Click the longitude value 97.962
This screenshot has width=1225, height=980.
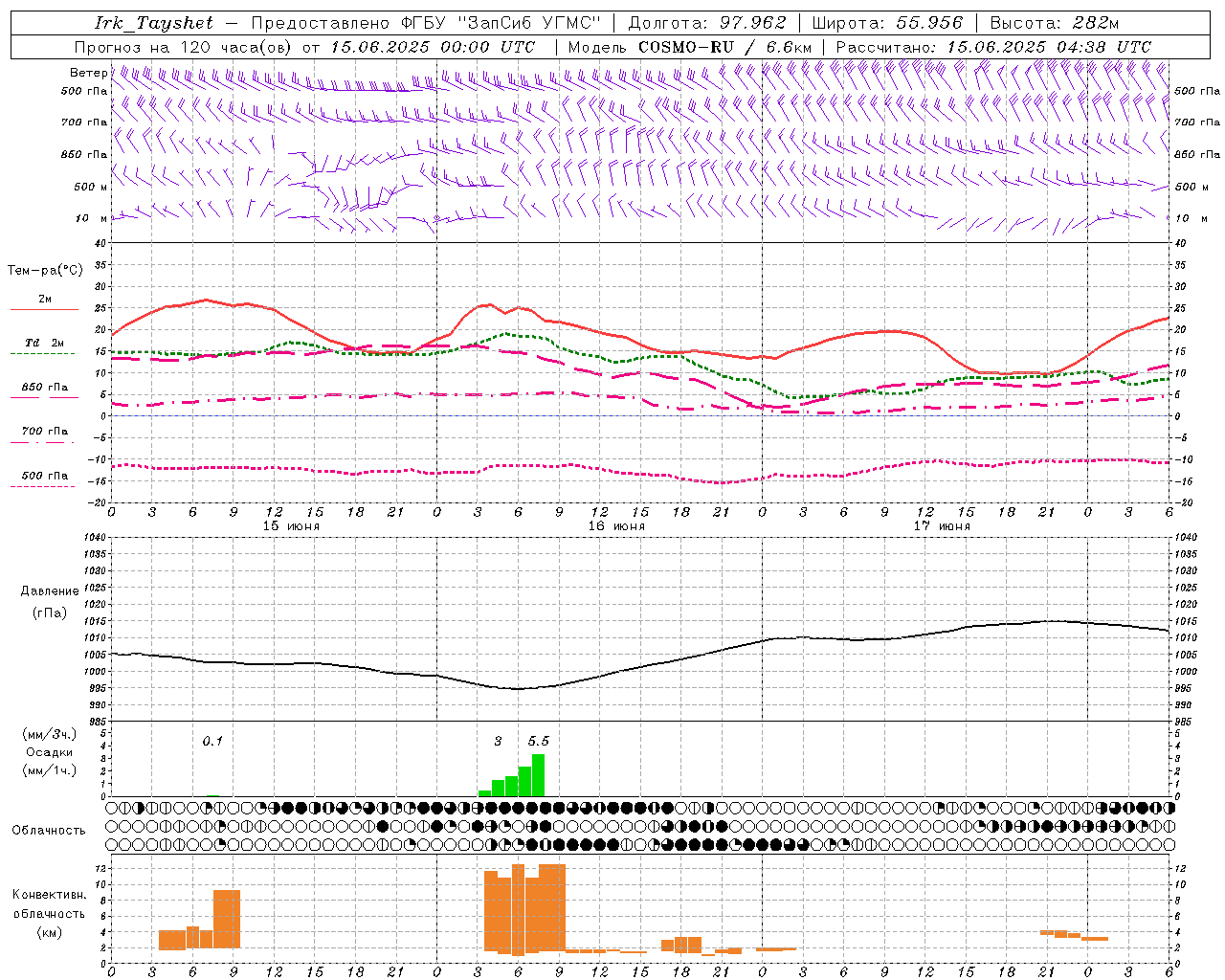752,23
